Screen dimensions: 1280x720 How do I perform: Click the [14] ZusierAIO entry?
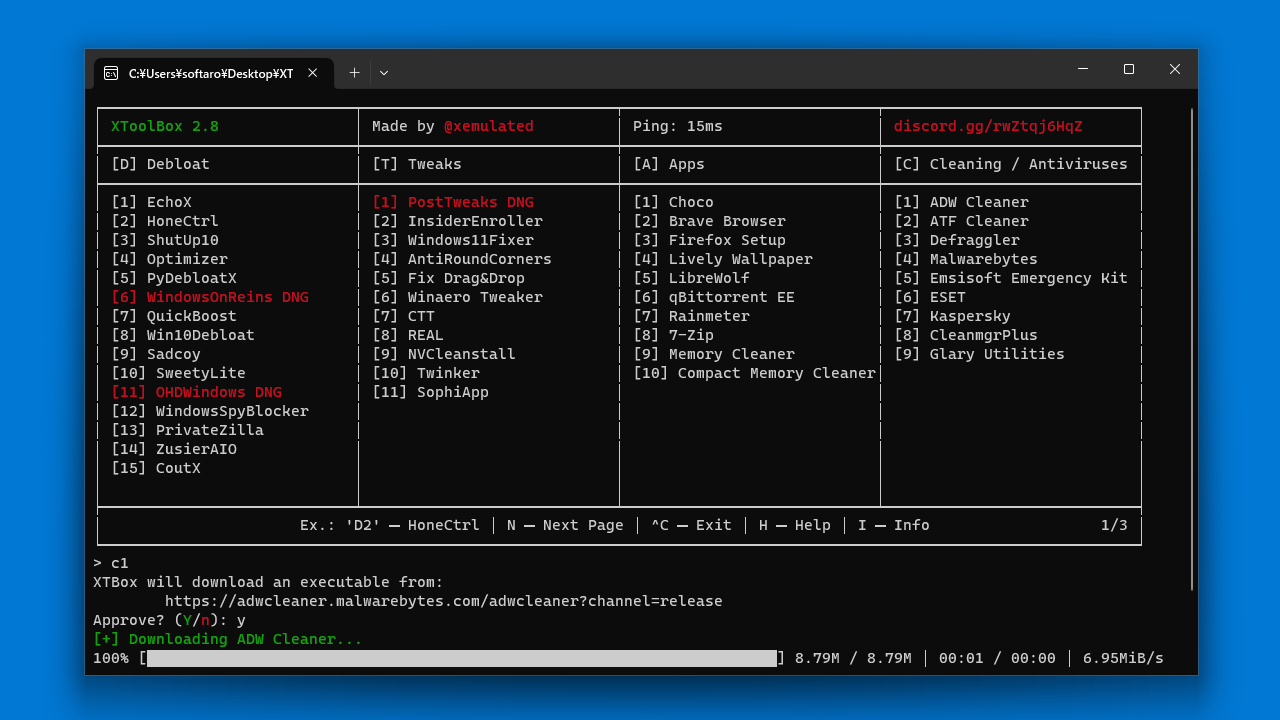(x=174, y=449)
